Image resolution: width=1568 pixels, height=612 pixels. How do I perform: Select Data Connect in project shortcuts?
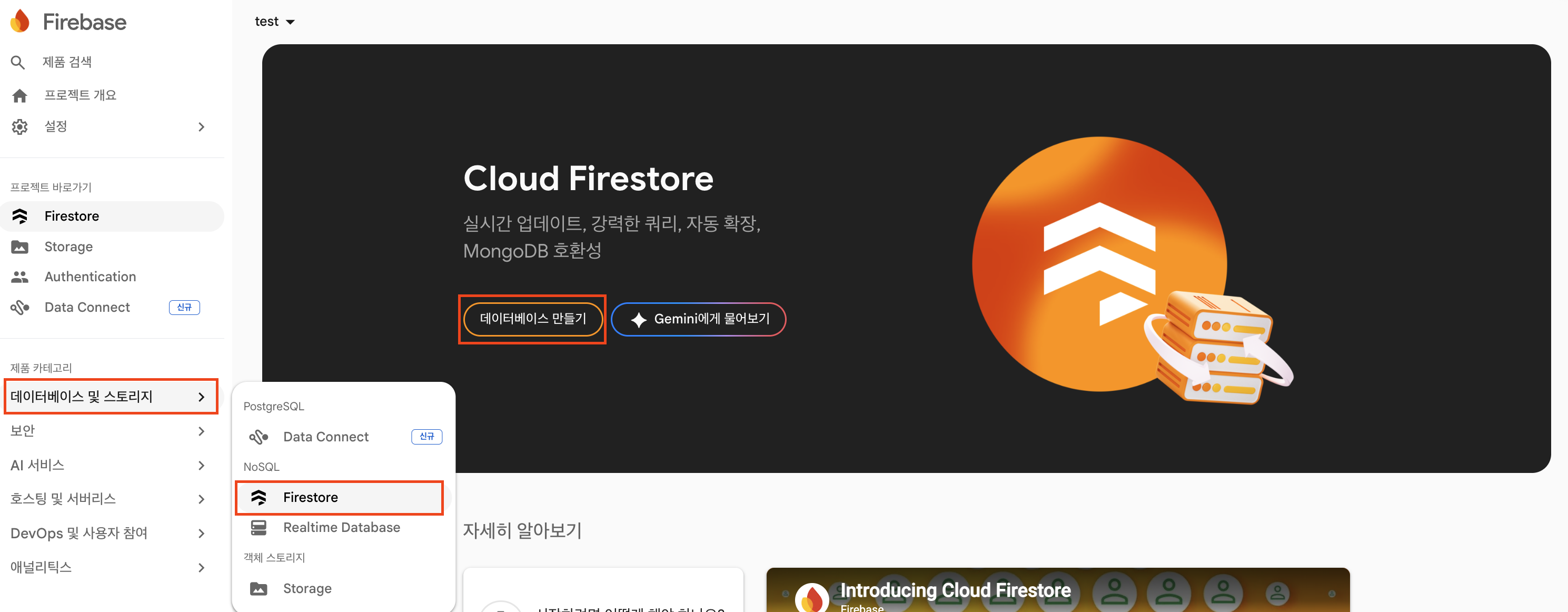pyautogui.click(x=112, y=308)
